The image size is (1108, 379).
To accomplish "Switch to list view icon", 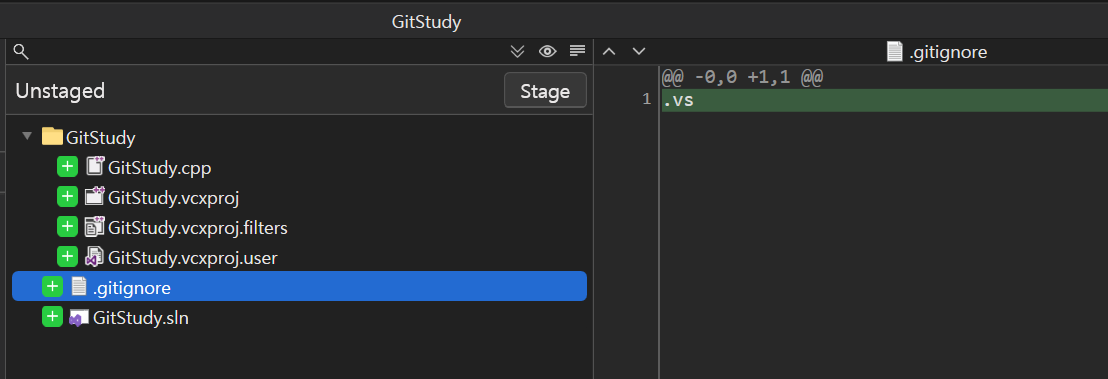I will click(x=577, y=51).
